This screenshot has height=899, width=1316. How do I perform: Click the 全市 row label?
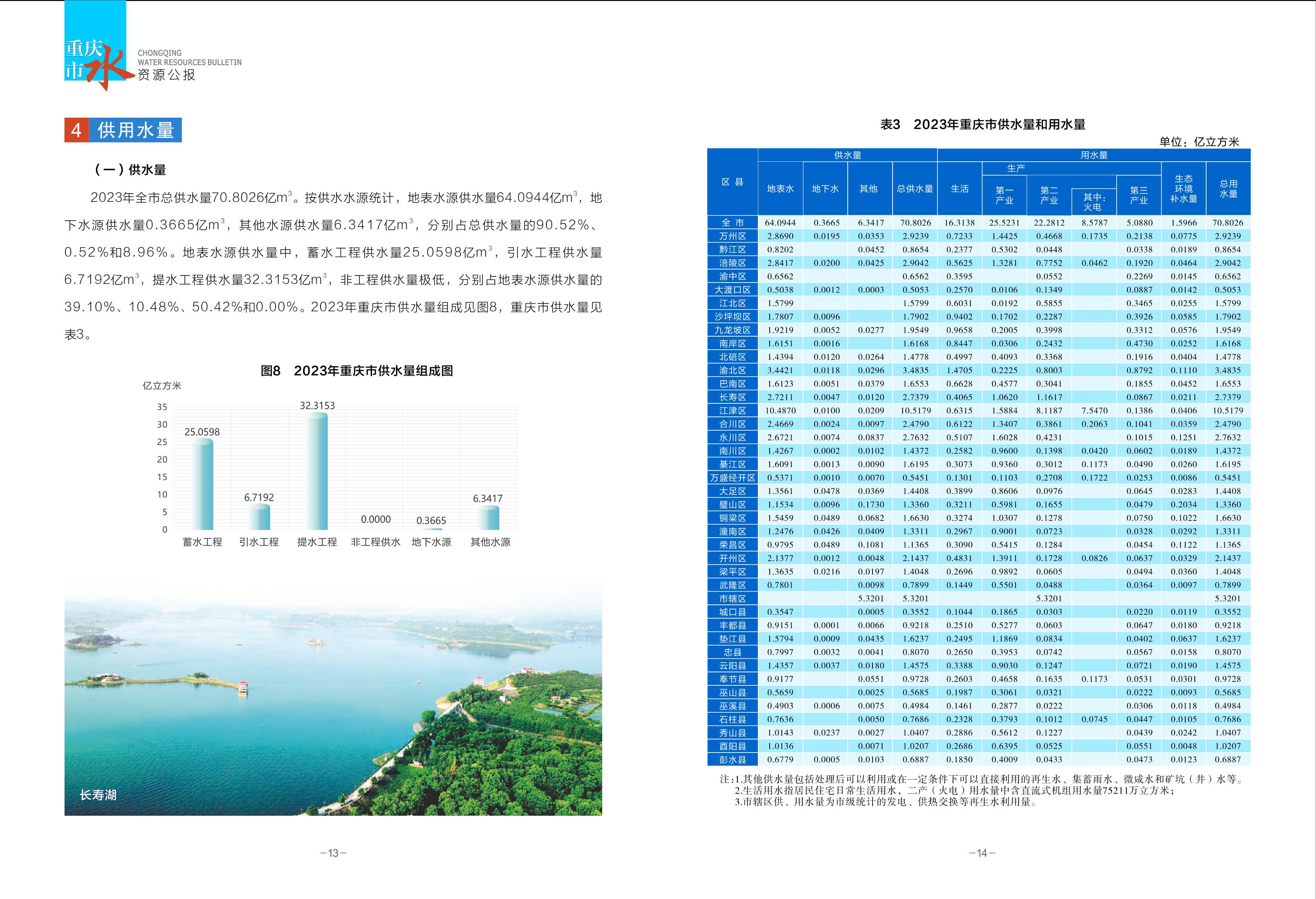click(x=732, y=222)
